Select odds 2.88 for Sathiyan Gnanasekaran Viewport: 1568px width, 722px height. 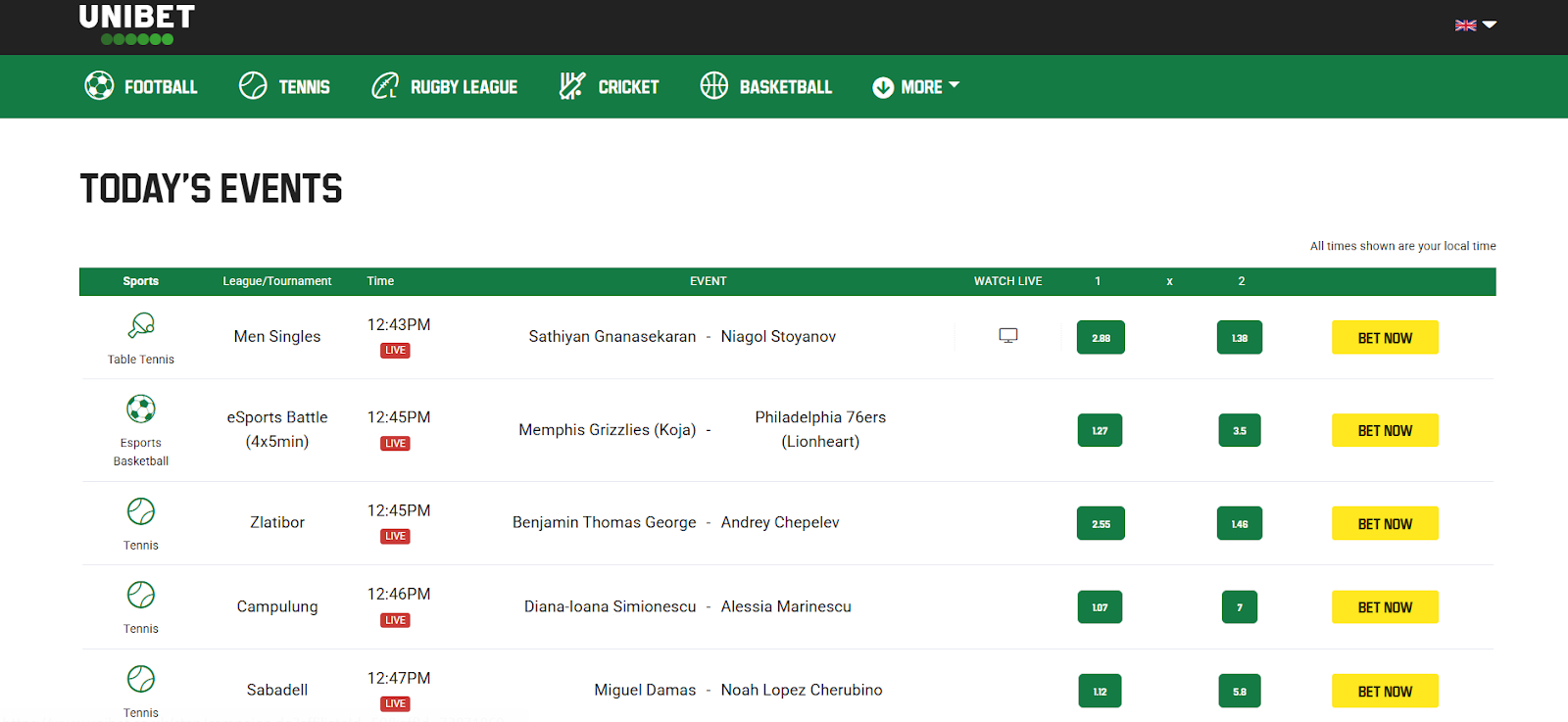(x=1101, y=337)
